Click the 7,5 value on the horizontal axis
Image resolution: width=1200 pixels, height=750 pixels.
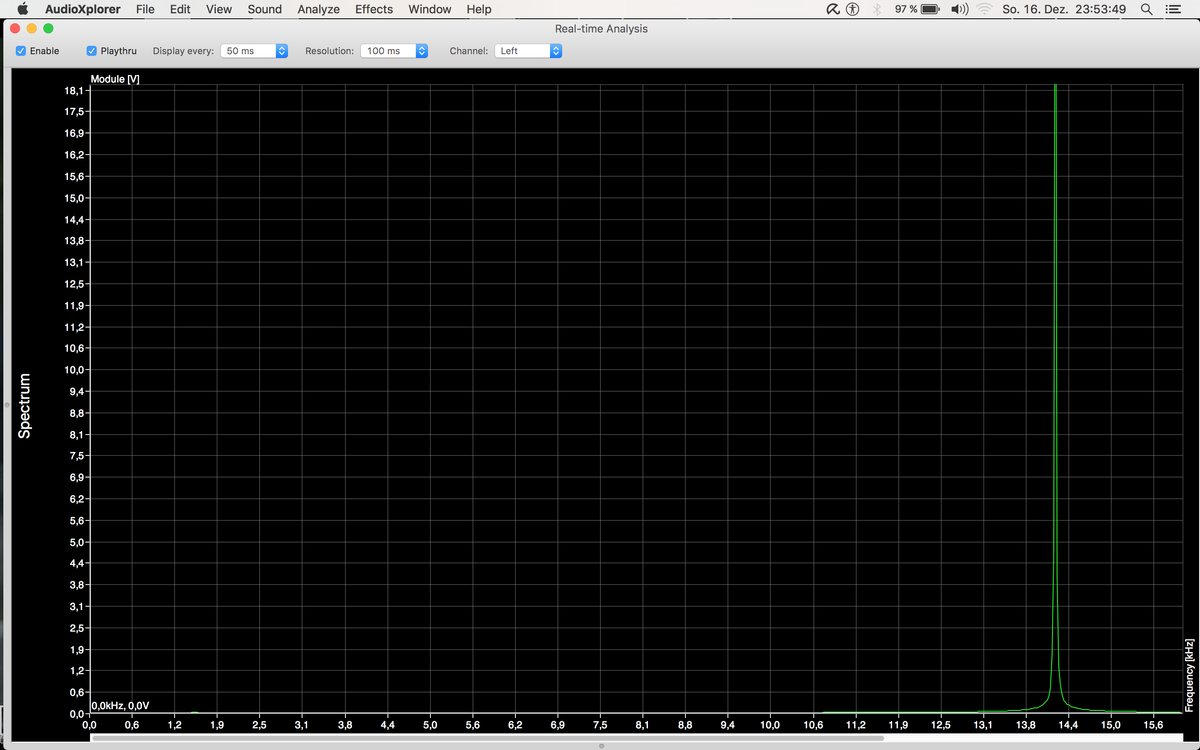[600, 724]
